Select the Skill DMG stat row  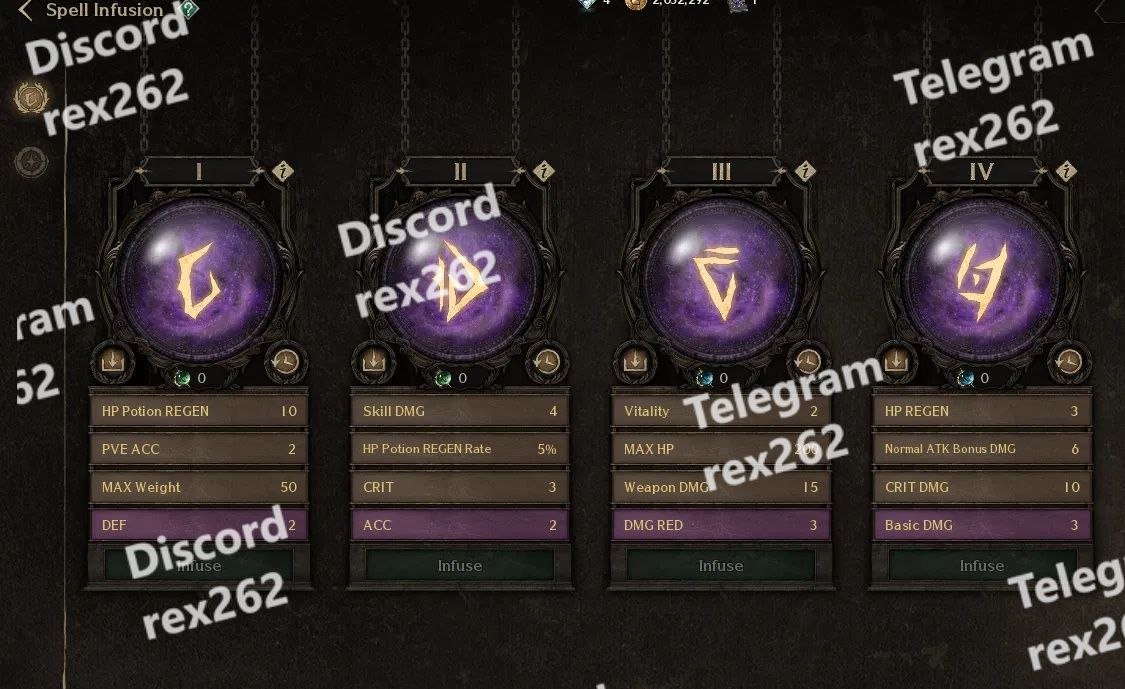460,411
